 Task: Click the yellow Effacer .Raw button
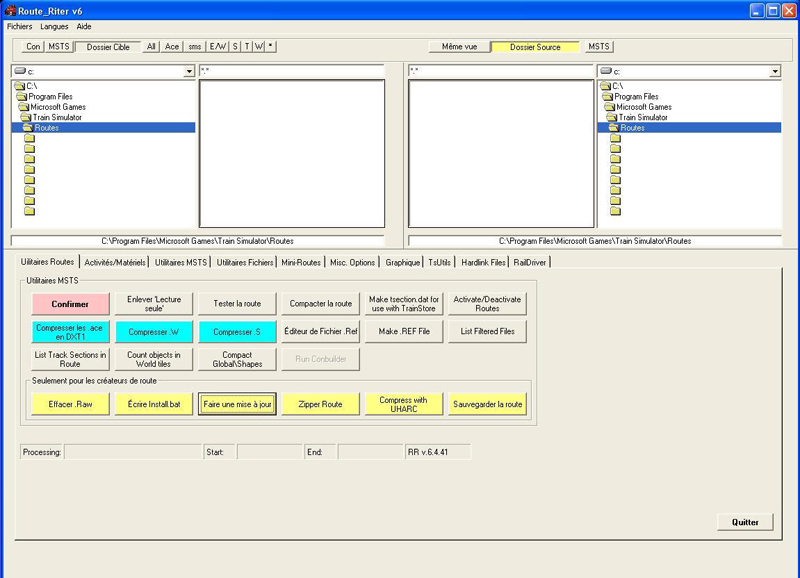point(70,404)
